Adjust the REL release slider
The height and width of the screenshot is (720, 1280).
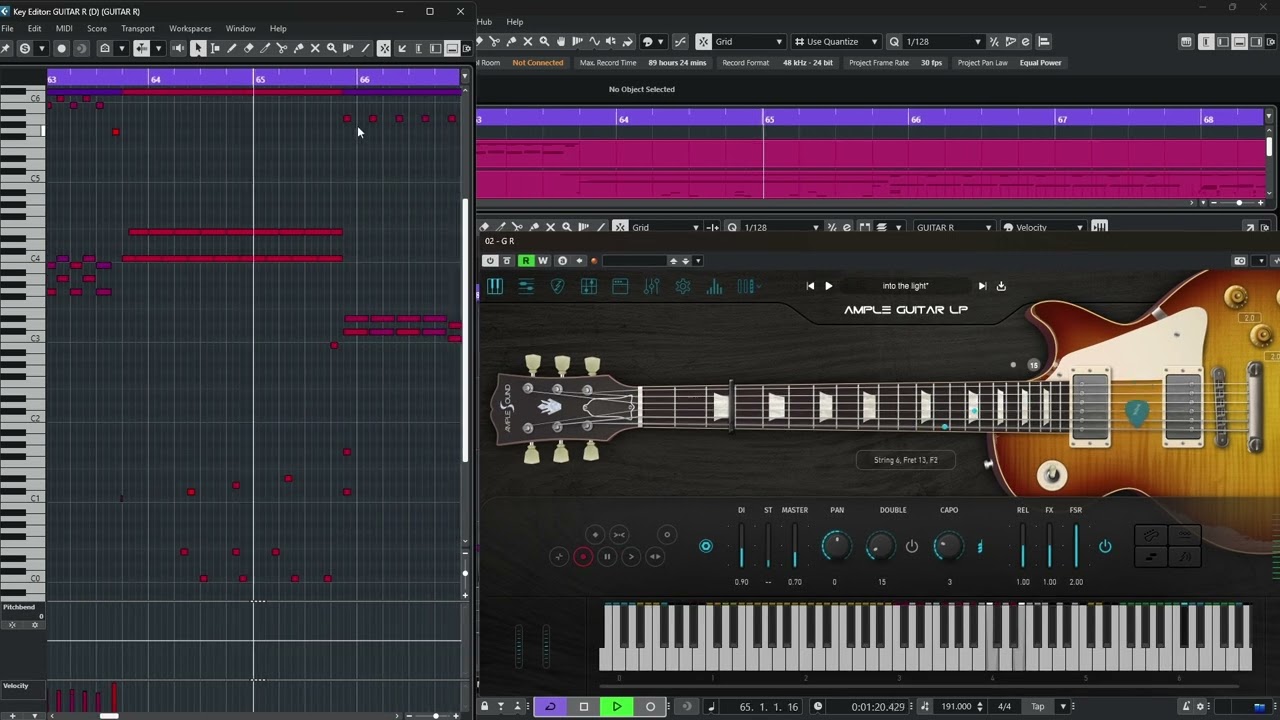click(1022, 546)
